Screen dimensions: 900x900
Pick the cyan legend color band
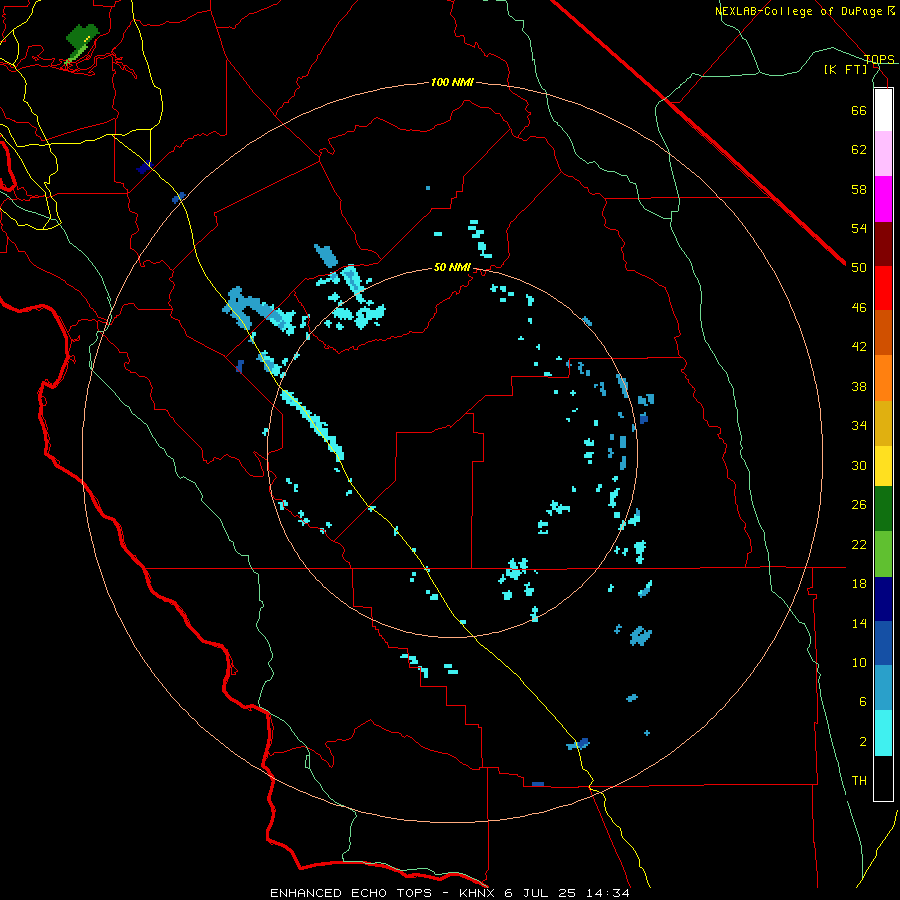click(883, 733)
